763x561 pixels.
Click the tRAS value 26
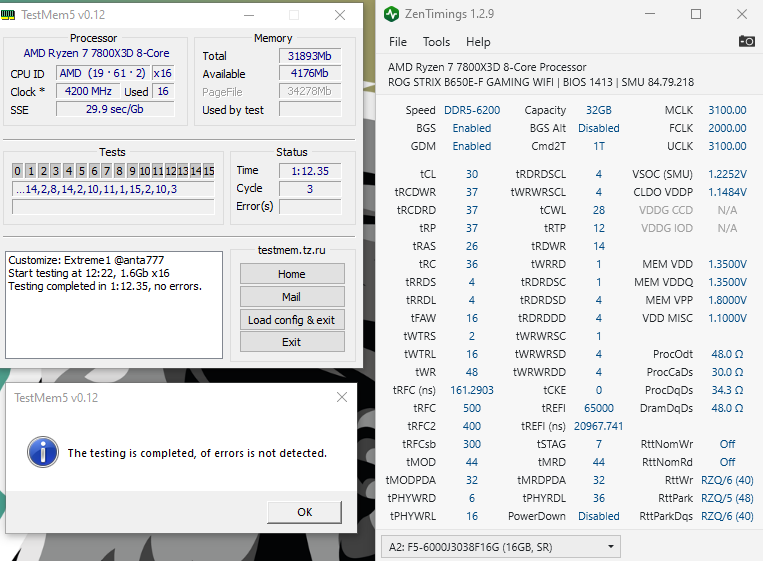click(472, 246)
